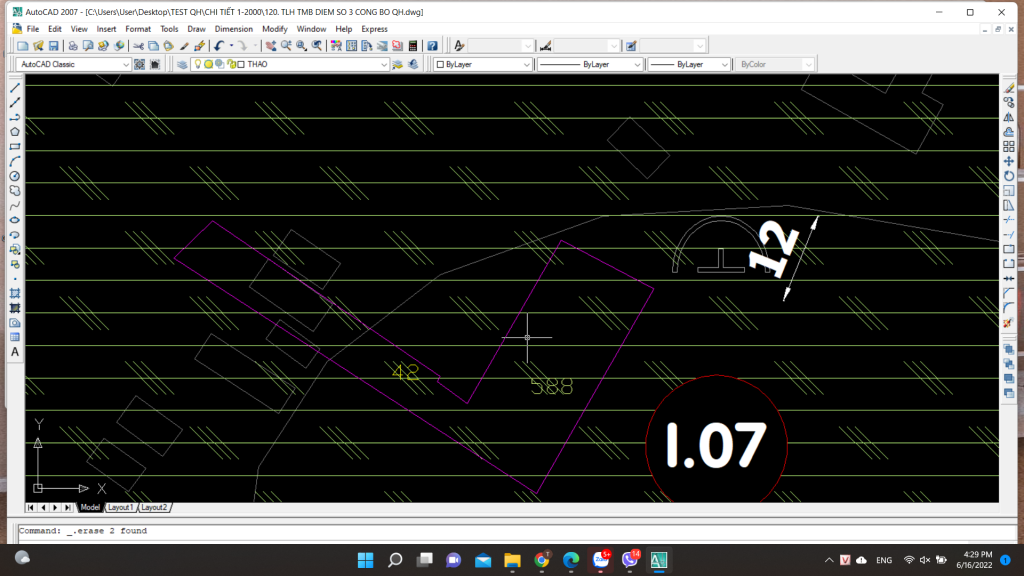The image size is (1024, 576).
Task: Click the ENG language indicator
Action: tap(884, 560)
